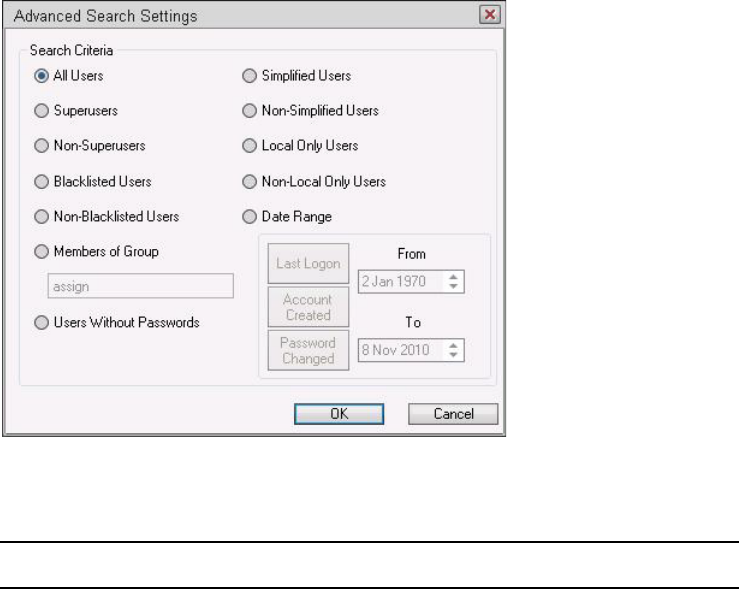Pick Non-Simplified Users option
This screenshot has height=589, width=739.
click(250, 110)
